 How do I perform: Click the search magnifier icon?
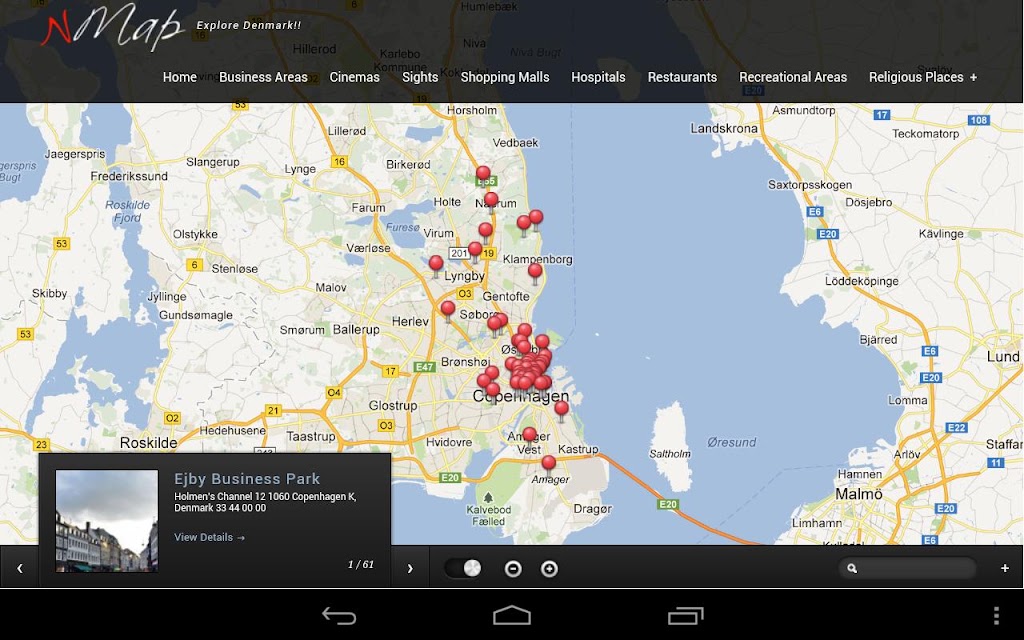[852, 568]
